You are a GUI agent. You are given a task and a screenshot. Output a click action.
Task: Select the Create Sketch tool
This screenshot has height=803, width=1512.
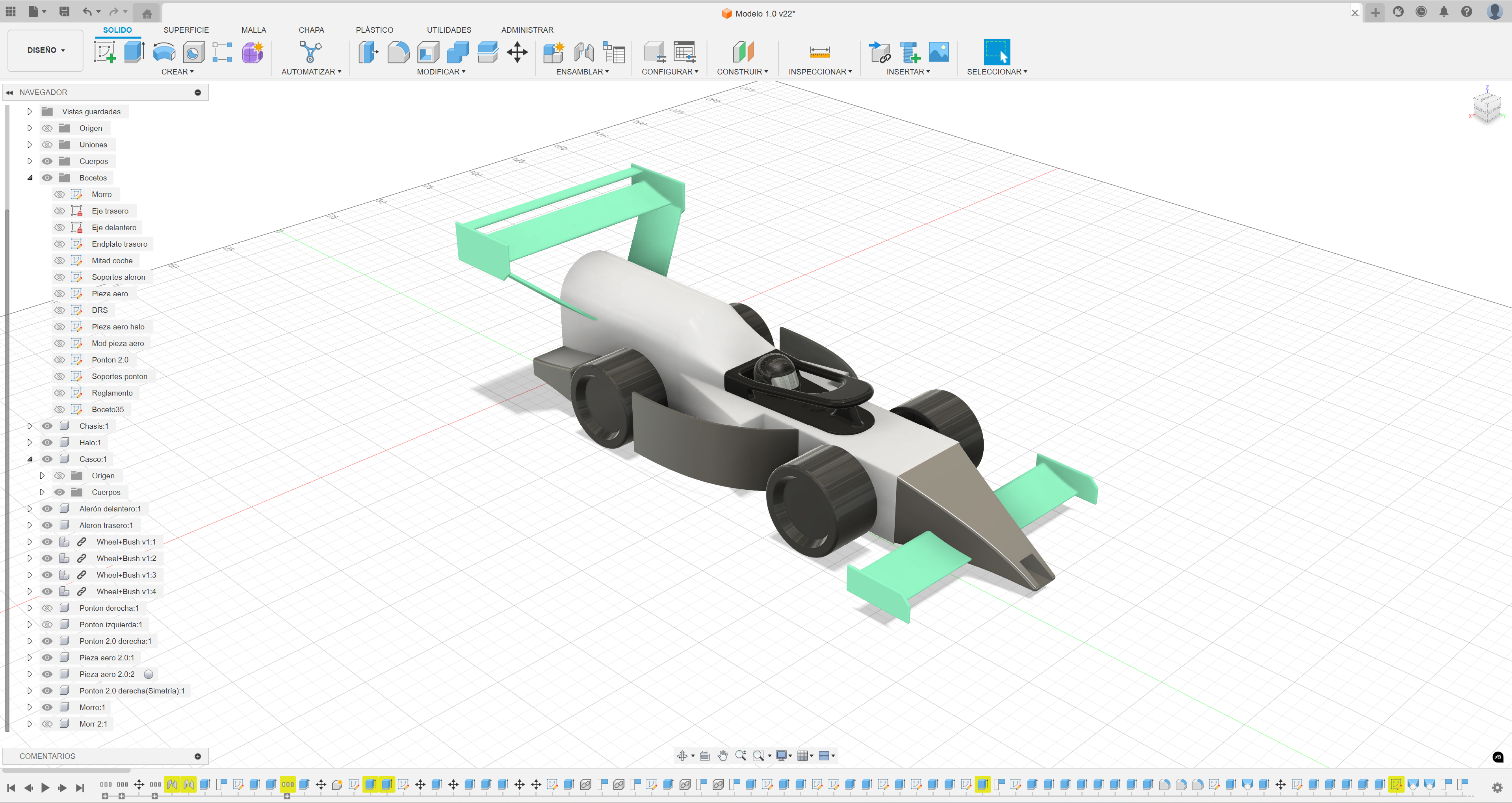(x=105, y=52)
